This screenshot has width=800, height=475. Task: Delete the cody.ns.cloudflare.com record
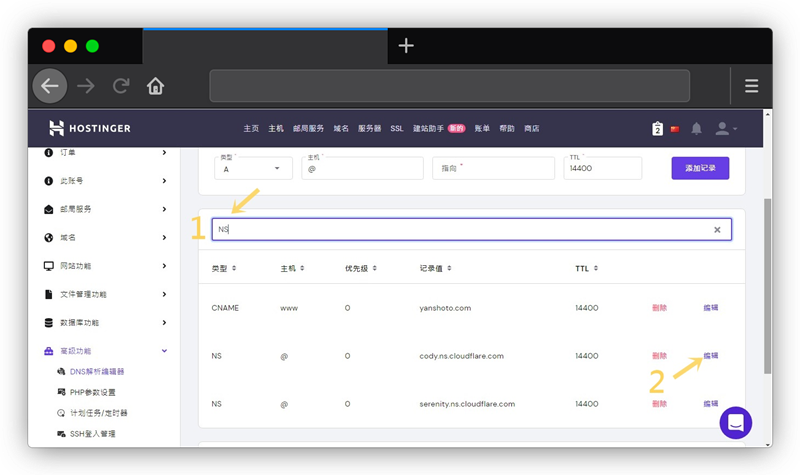tap(659, 356)
